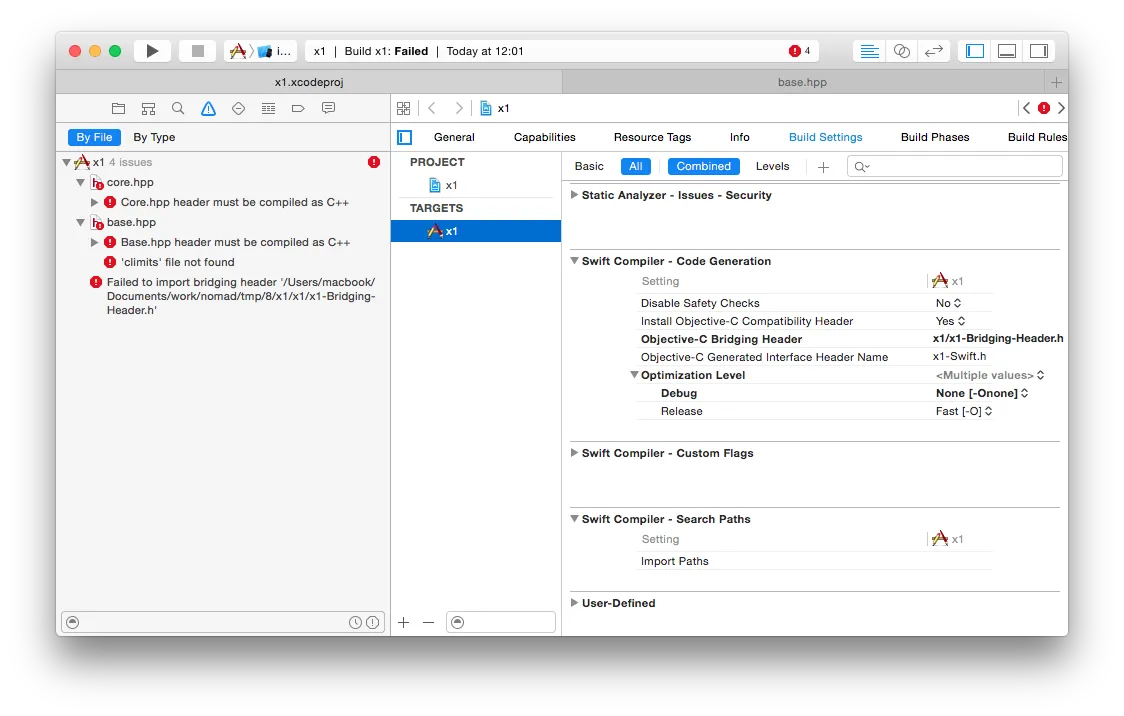The height and width of the screenshot is (716, 1124).
Task: Toggle the Utilities panel visibility
Action: (1039, 51)
